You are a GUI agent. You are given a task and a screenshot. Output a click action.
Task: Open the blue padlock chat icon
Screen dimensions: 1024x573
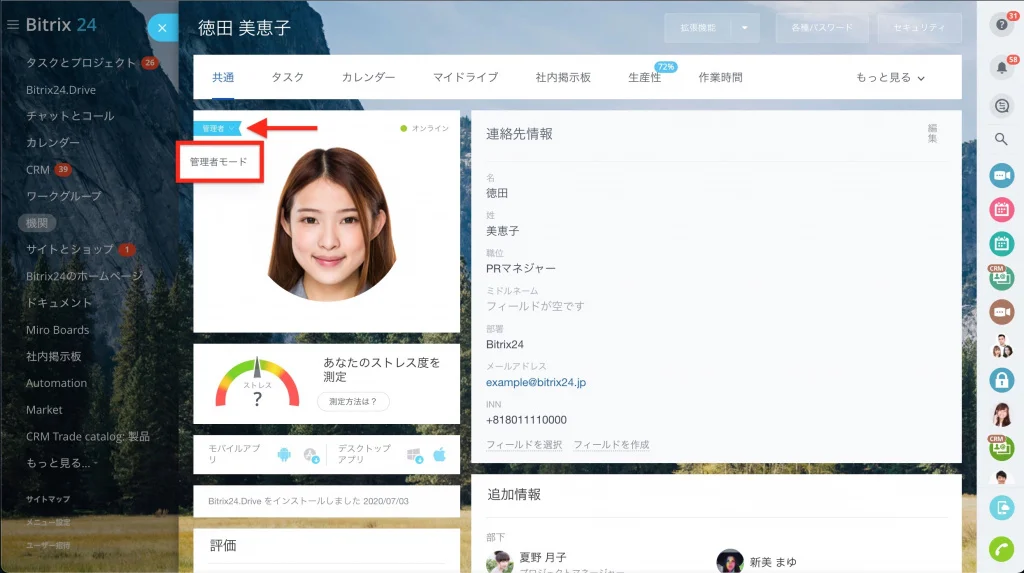1001,380
